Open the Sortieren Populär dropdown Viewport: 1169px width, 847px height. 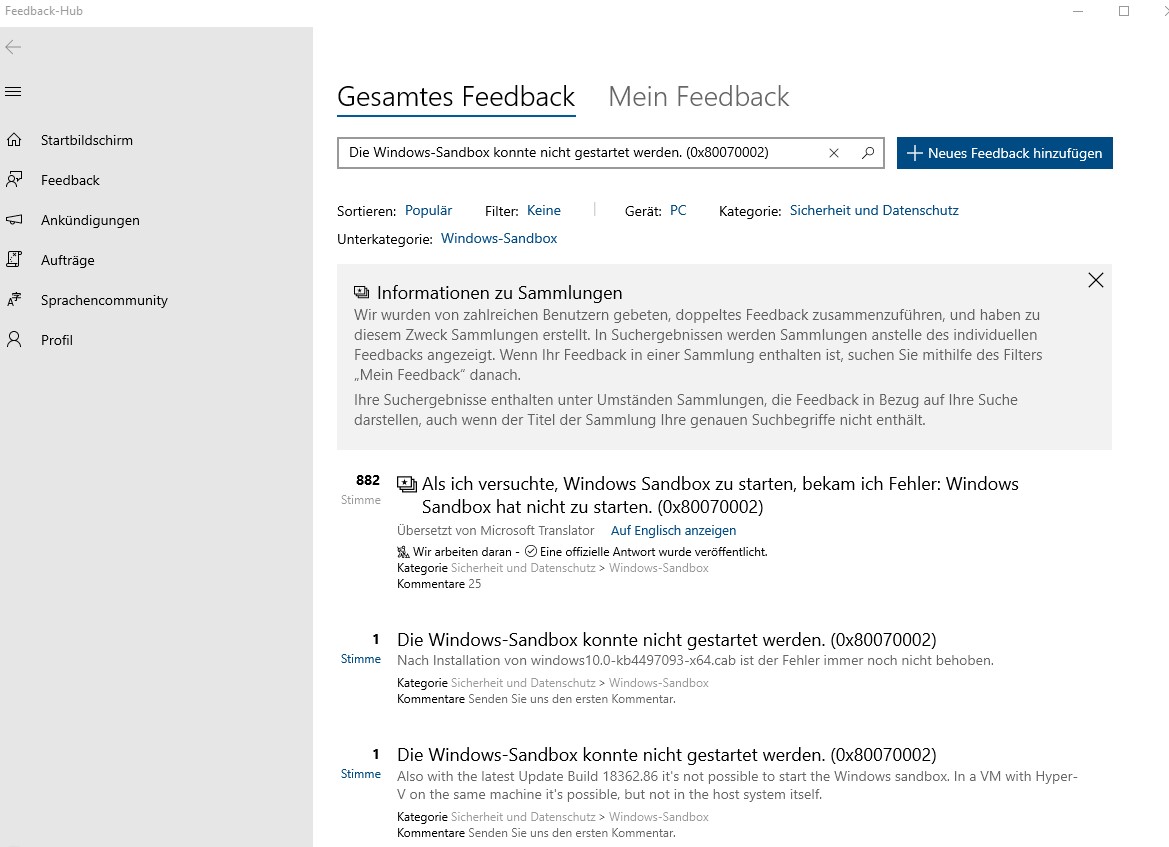tap(428, 210)
